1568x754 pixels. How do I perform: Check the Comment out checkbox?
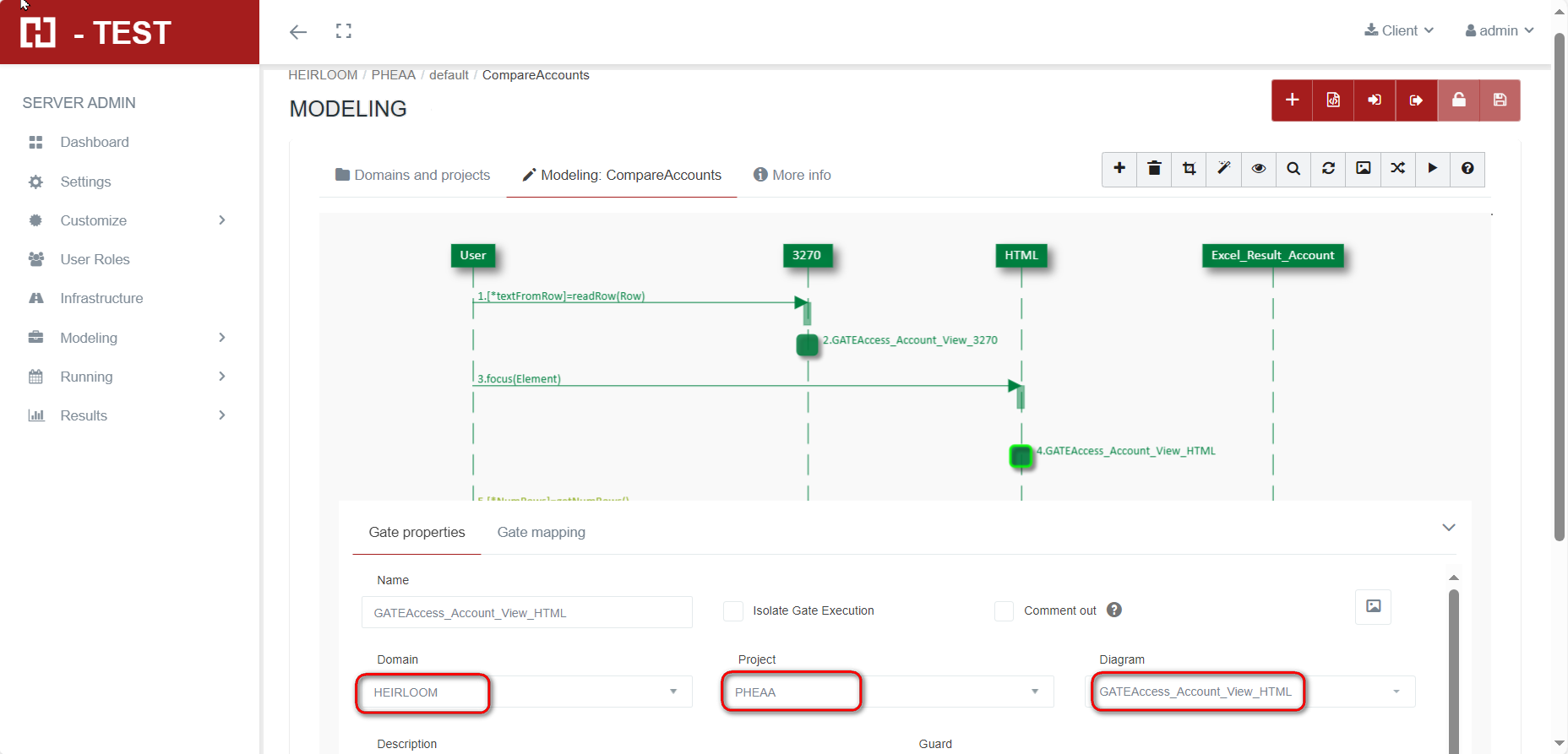click(x=1004, y=611)
